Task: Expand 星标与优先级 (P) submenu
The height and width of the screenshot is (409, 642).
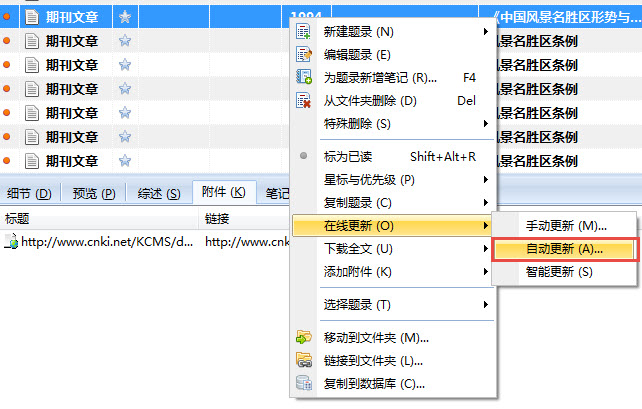Action: tap(393, 179)
